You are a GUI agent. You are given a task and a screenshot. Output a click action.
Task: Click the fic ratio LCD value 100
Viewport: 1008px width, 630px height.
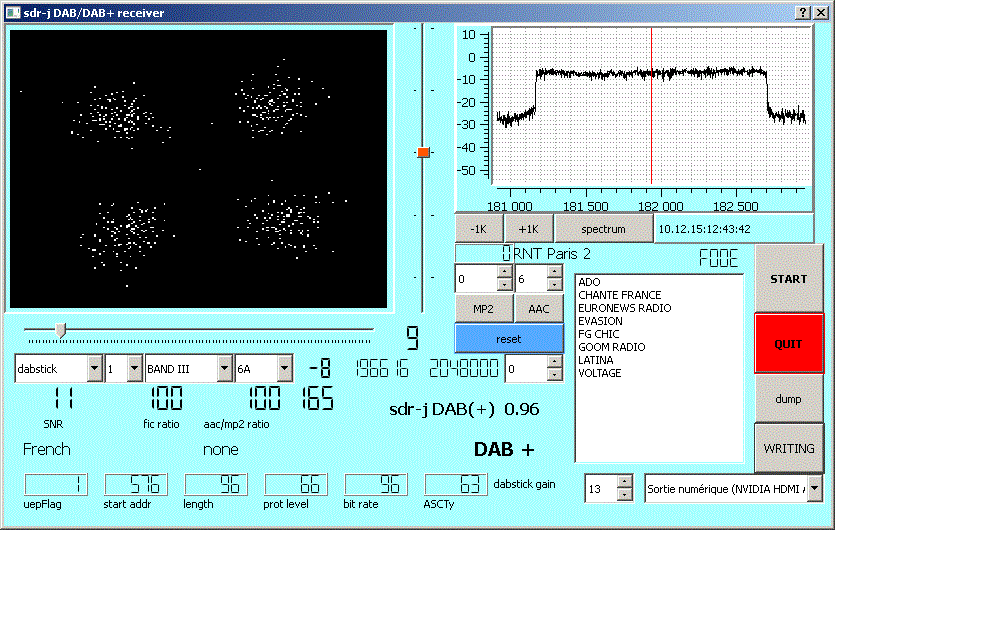[166, 399]
